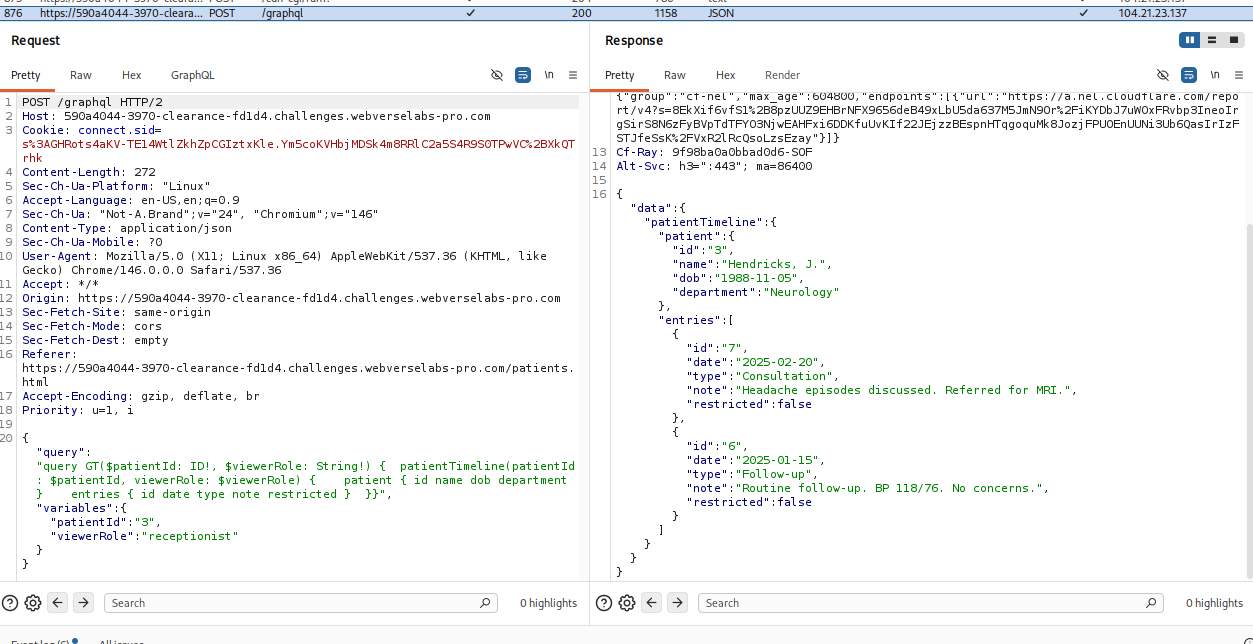Screen dimensions: 1253x644
Task: Select the combined single-pane layout icon
Action: (x=1233, y=40)
